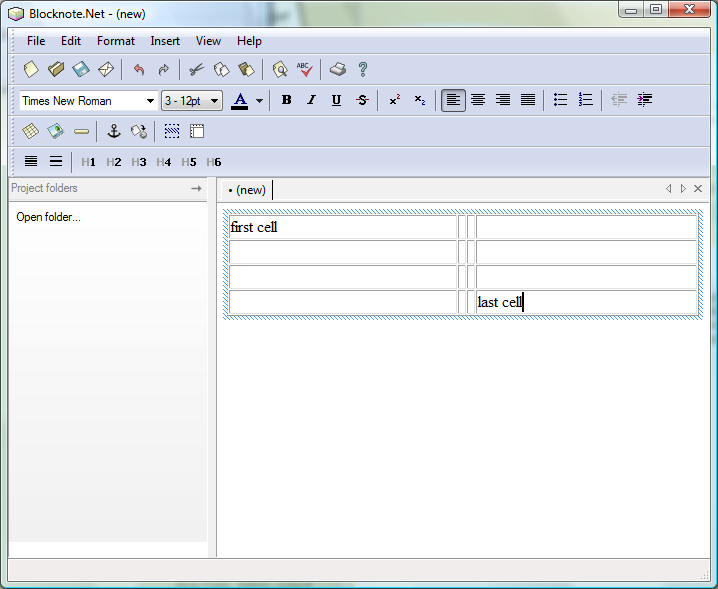
Task: Click the wide line spacing icon
Action: click(x=56, y=161)
